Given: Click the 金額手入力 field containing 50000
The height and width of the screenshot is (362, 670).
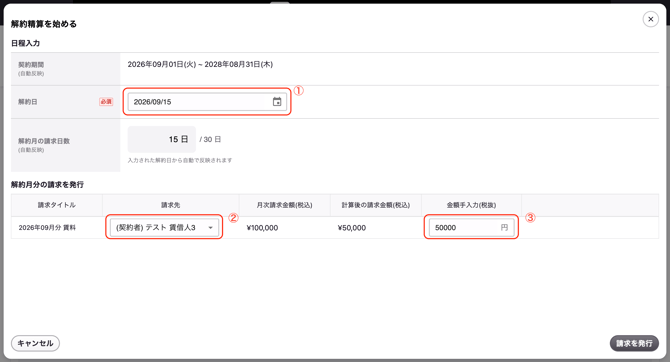Looking at the screenshot, I should (x=471, y=227).
